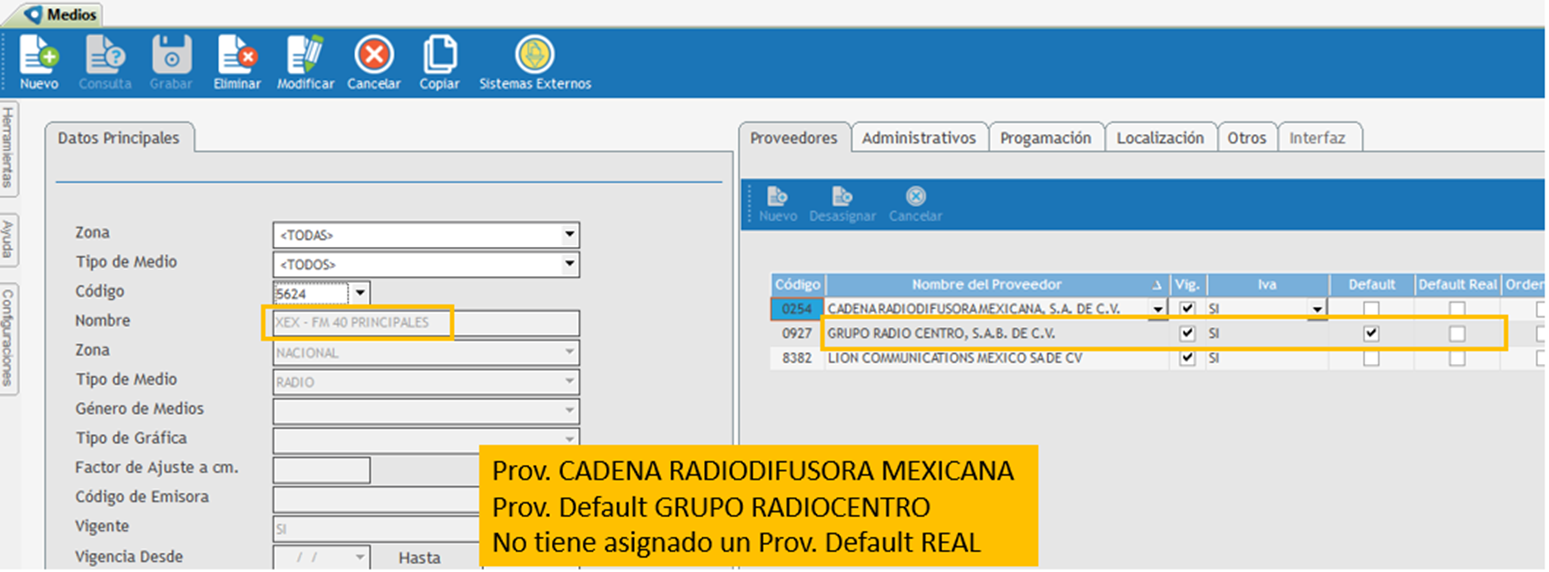Viewport: 1549px width, 572px height.
Task: Select GRUPO RADIO CENTRO, S.A.B. DE C.V. row
Action: coord(1160,333)
